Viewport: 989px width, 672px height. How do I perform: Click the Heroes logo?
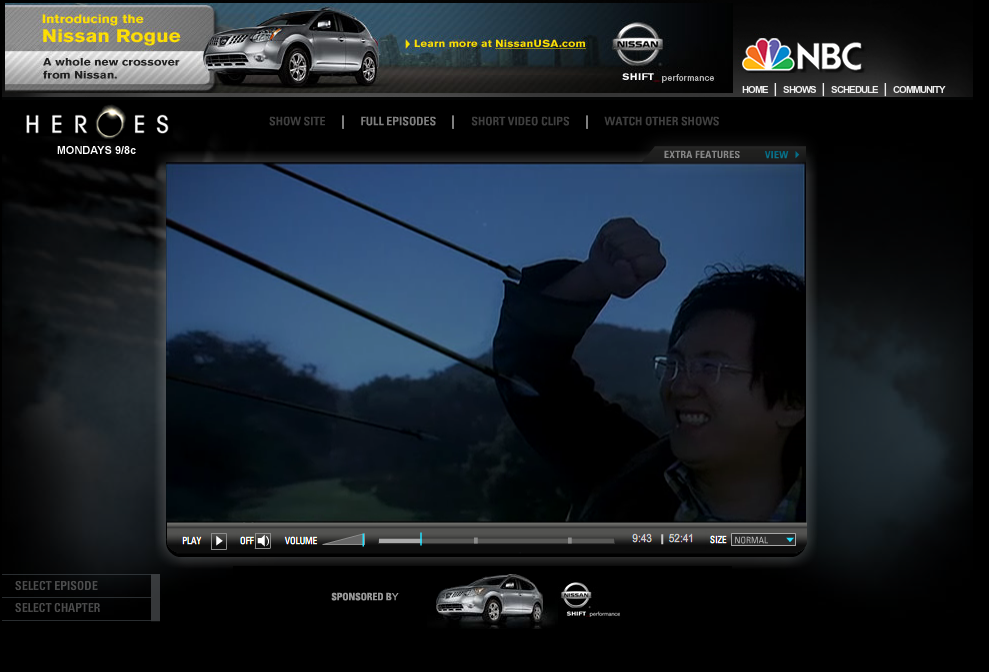[97, 123]
